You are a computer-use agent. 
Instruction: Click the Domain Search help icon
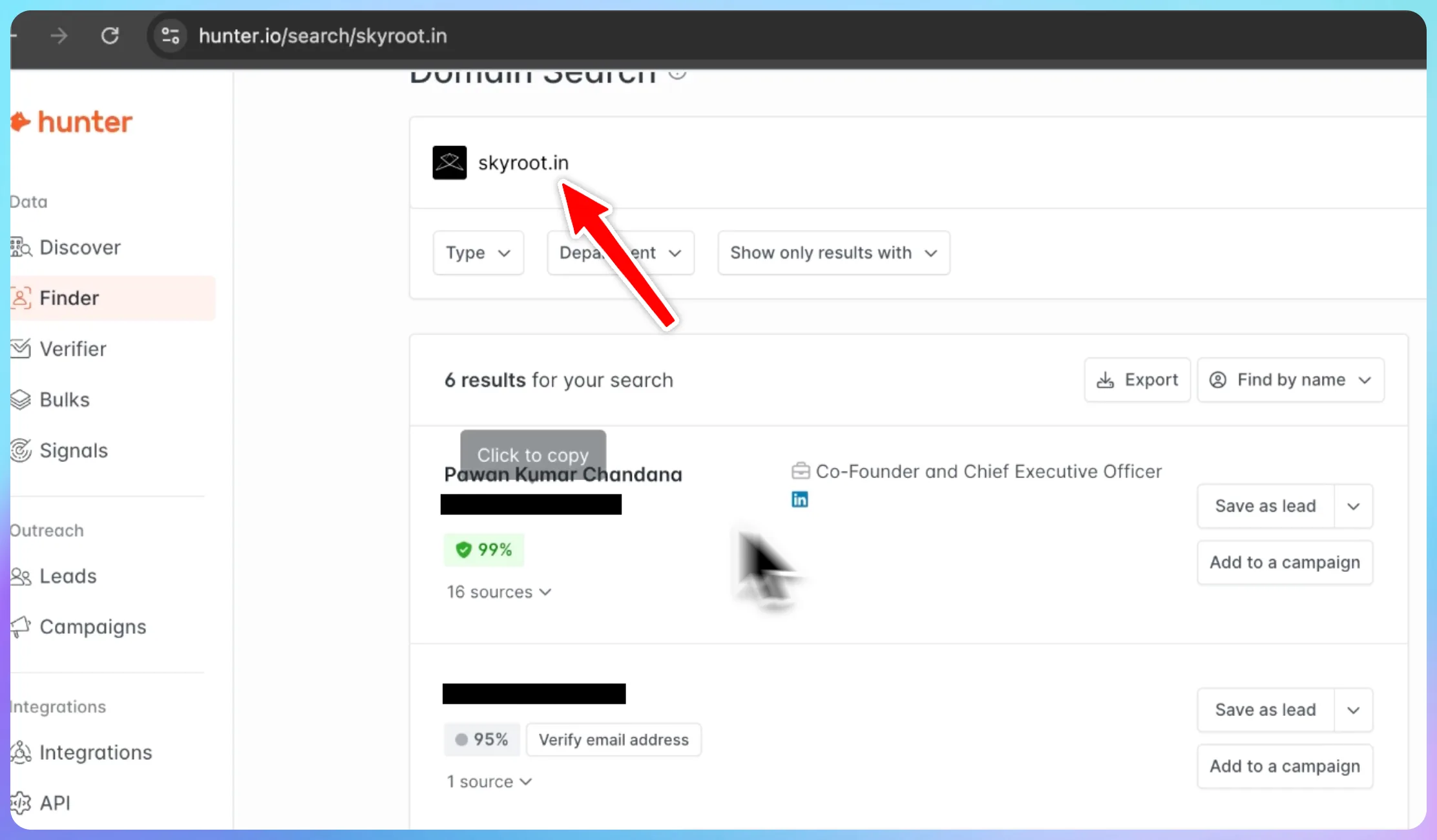(677, 73)
